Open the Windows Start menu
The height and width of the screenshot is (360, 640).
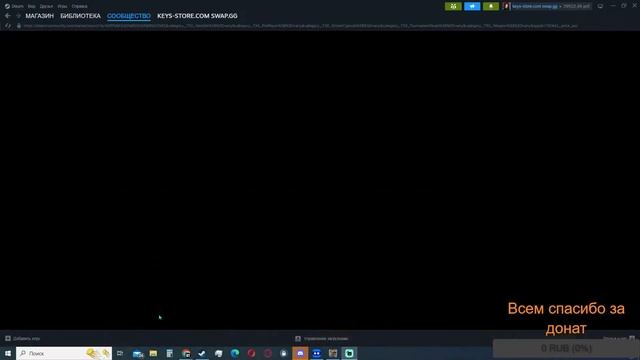[8, 353]
